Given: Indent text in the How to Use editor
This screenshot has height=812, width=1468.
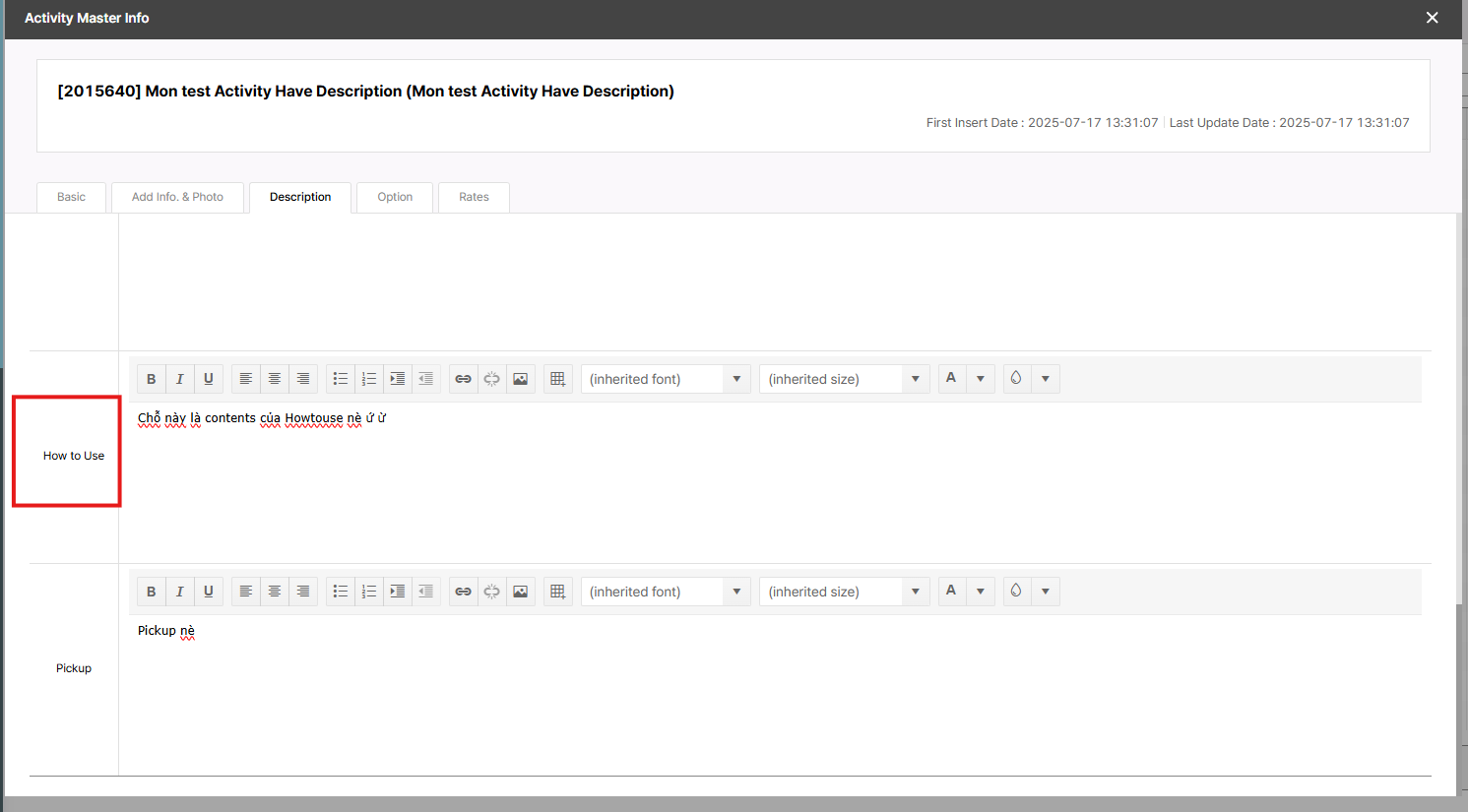Looking at the screenshot, I should [x=398, y=379].
